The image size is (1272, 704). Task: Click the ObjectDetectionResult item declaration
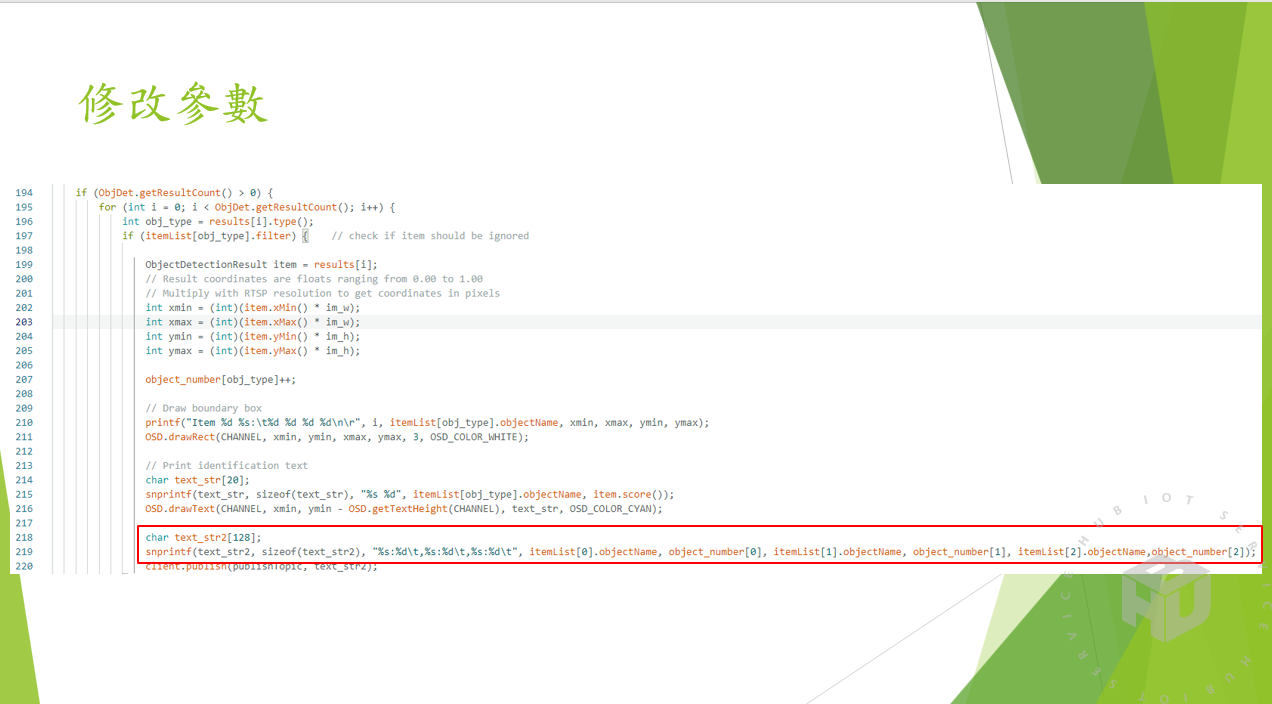pyautogui.click(x=262, y=264)
